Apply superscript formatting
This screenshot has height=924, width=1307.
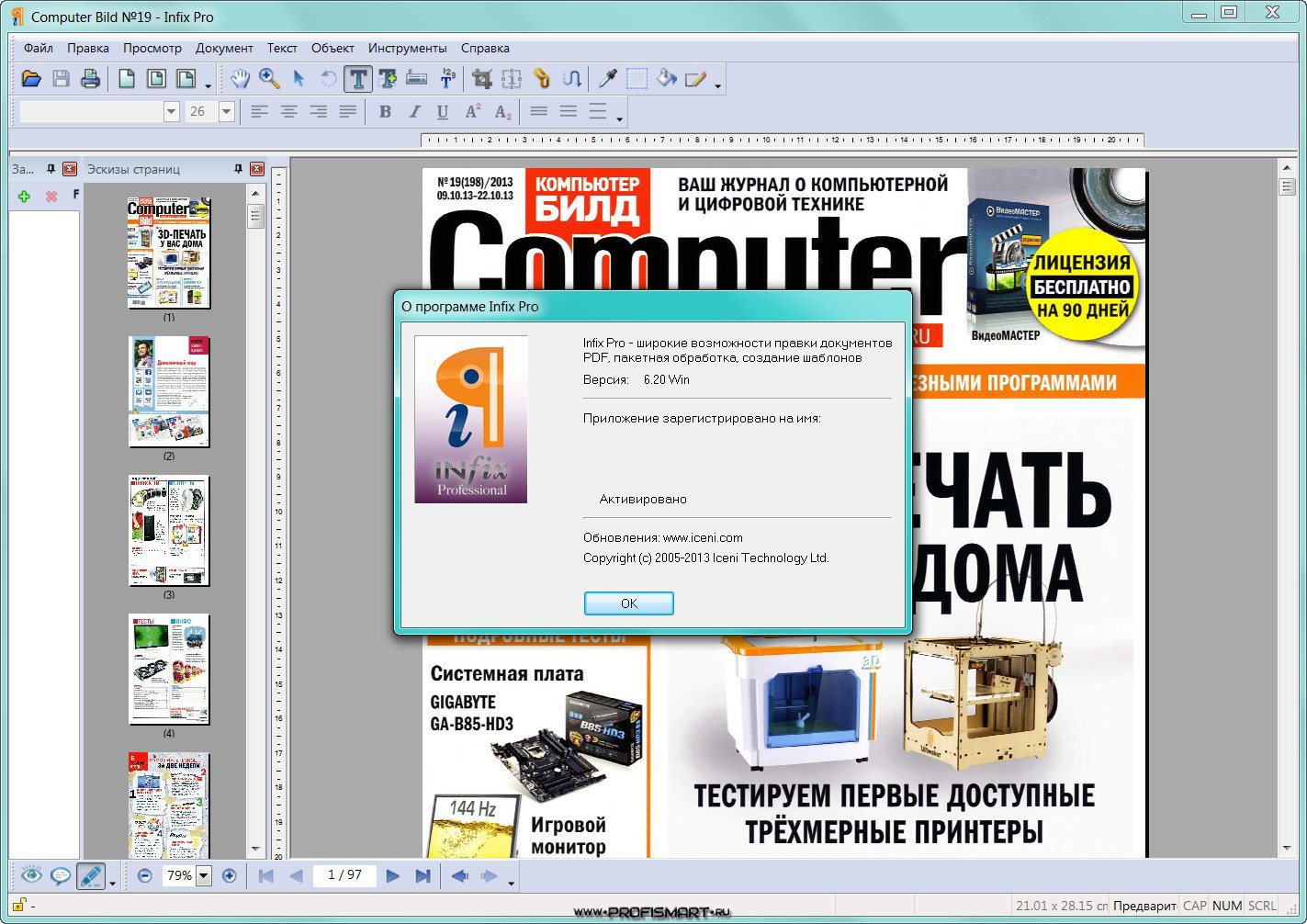473,111
